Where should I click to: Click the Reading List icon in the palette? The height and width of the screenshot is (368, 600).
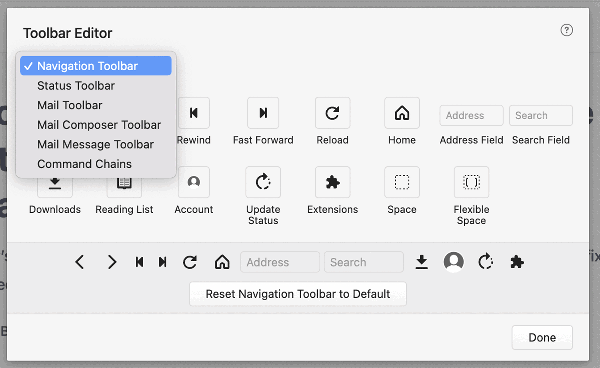point(124,187)
